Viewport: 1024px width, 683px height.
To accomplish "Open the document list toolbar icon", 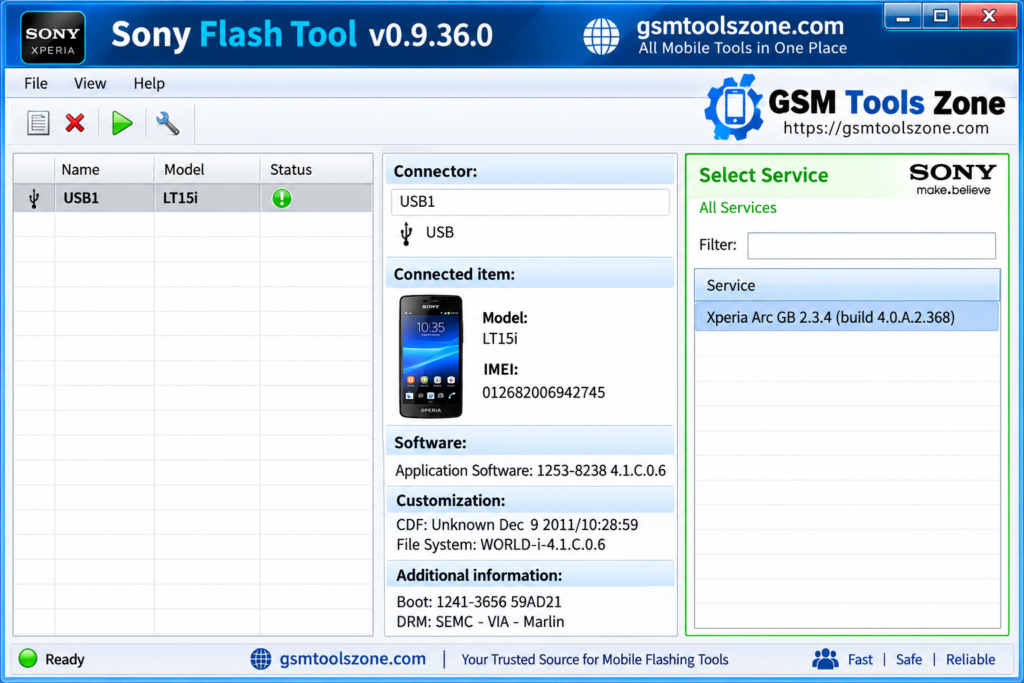I will 38,123.
